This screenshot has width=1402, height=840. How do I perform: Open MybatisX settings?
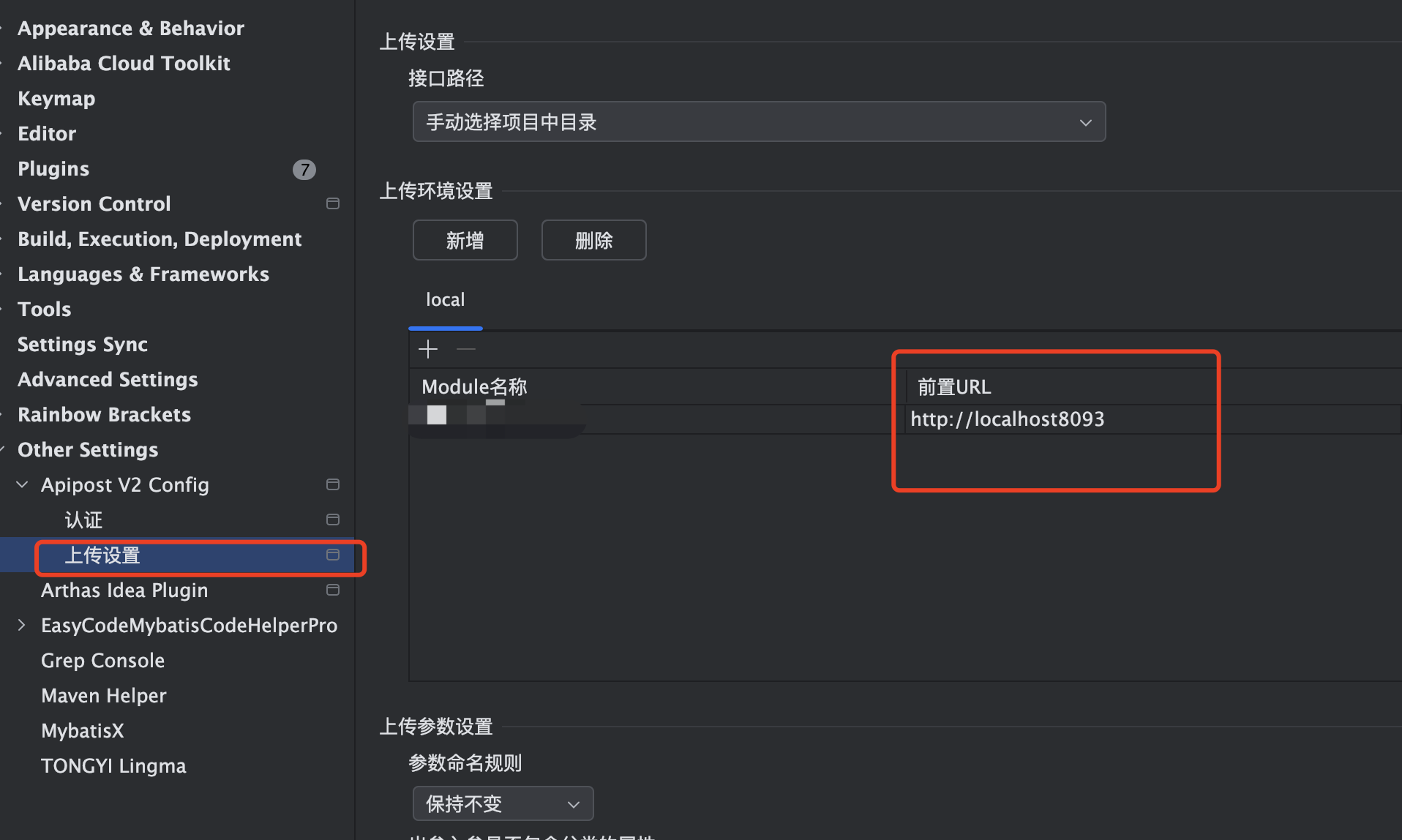[83, 730]
